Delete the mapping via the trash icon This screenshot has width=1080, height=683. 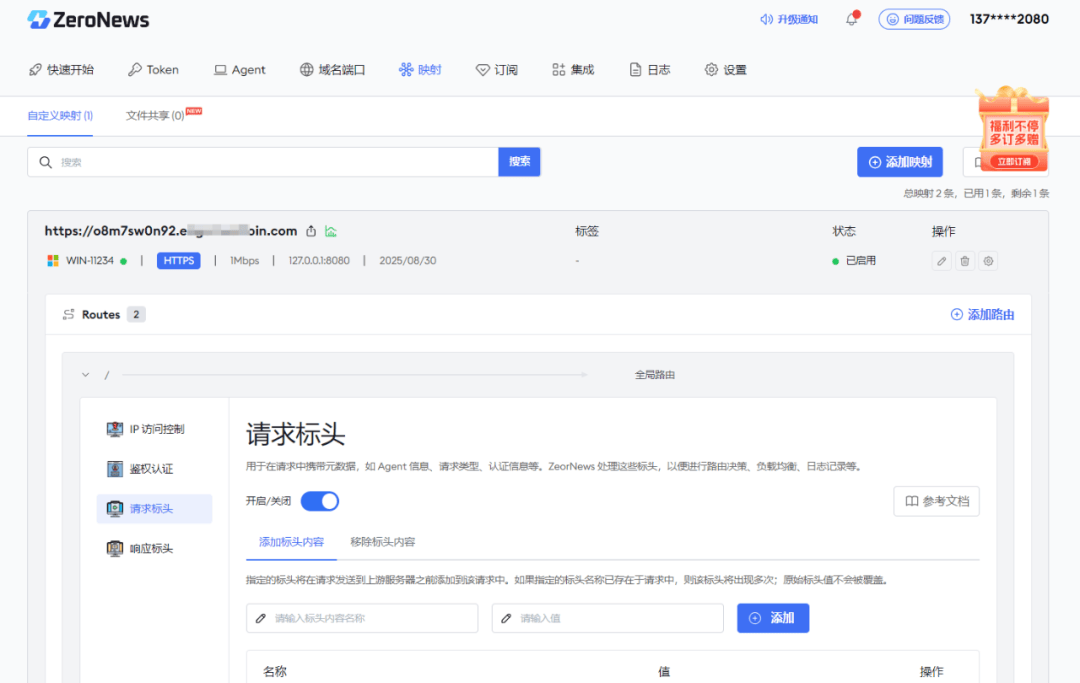click(x=963, y=261)
